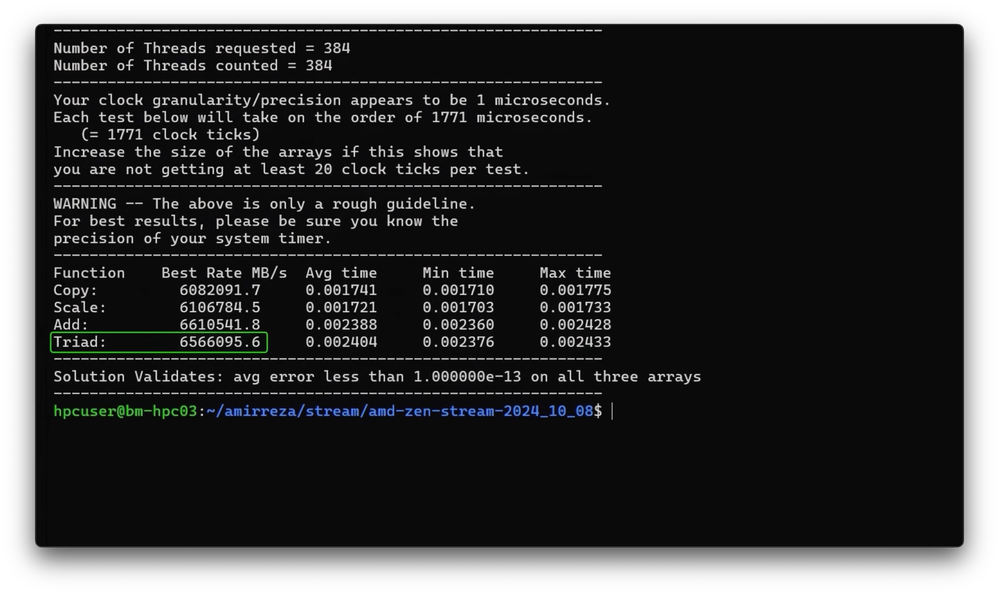The image size is (999, 594).
Task: Click Copy min time 0.001710
Action: [458, 290]
